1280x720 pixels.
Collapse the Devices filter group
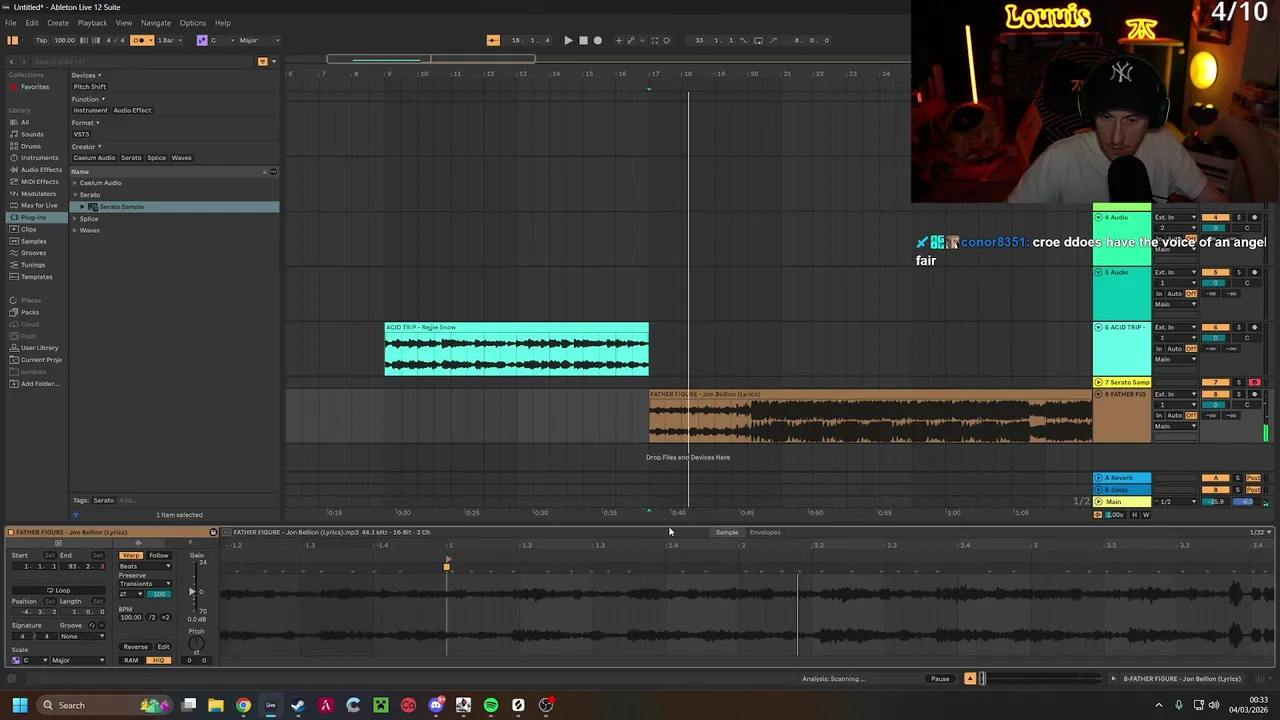85,75
